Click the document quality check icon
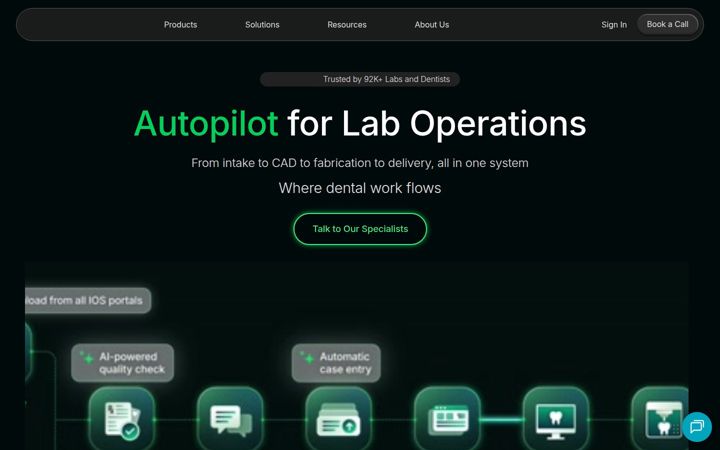 point(122,419)
